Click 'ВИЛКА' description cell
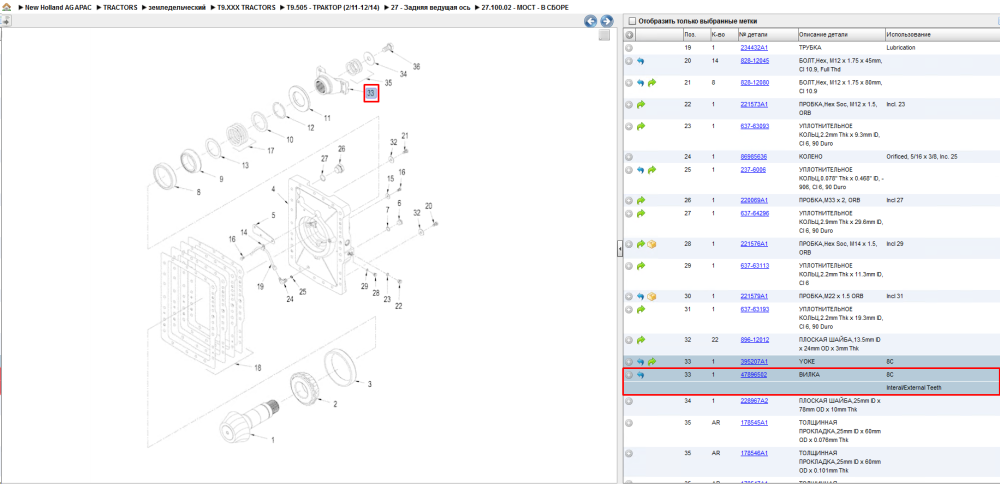The width and height of the screenshot is (1000, 484). [809, 375]
